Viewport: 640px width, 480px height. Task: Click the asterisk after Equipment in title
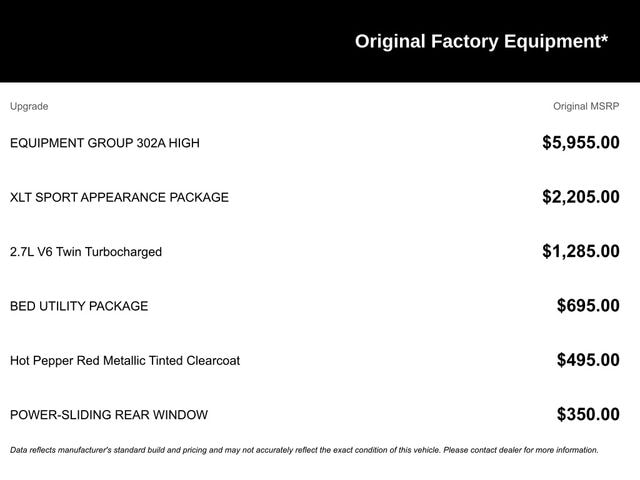[604, 38]
